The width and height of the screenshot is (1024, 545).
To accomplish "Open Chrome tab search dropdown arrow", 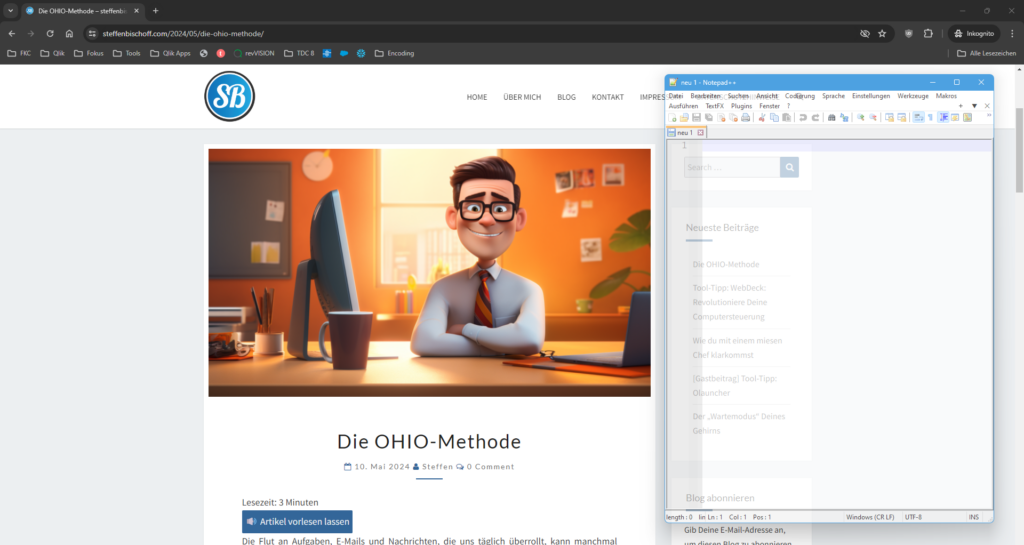I will (x=10, y=10).
